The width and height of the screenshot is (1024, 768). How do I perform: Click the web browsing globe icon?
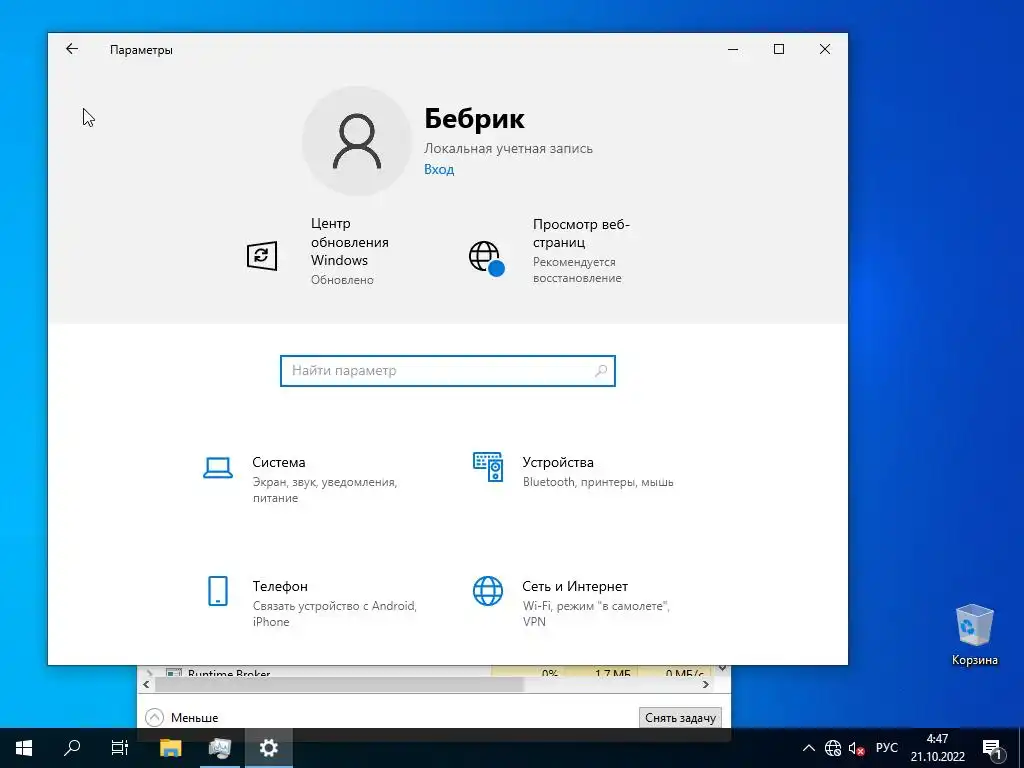tap(487, 258)
